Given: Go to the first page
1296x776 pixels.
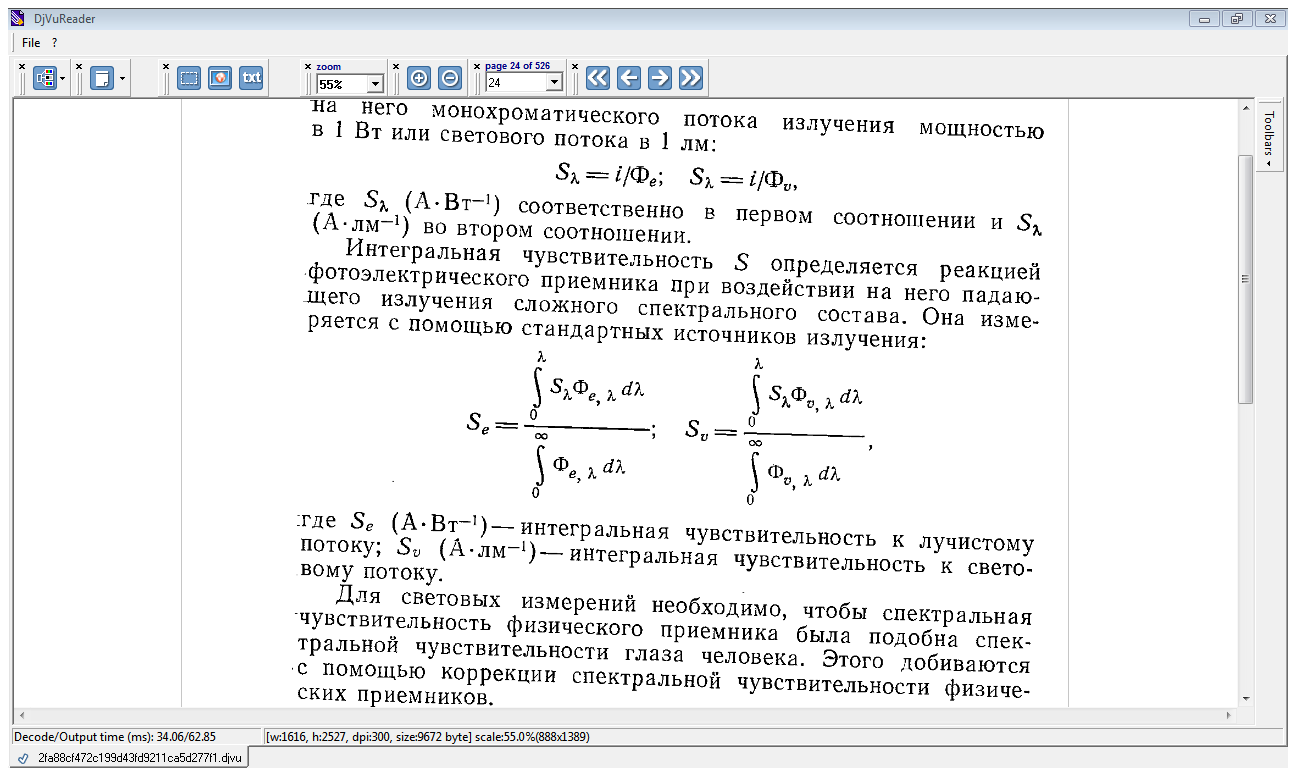Looking at the screenshot, I should [598, 78].
